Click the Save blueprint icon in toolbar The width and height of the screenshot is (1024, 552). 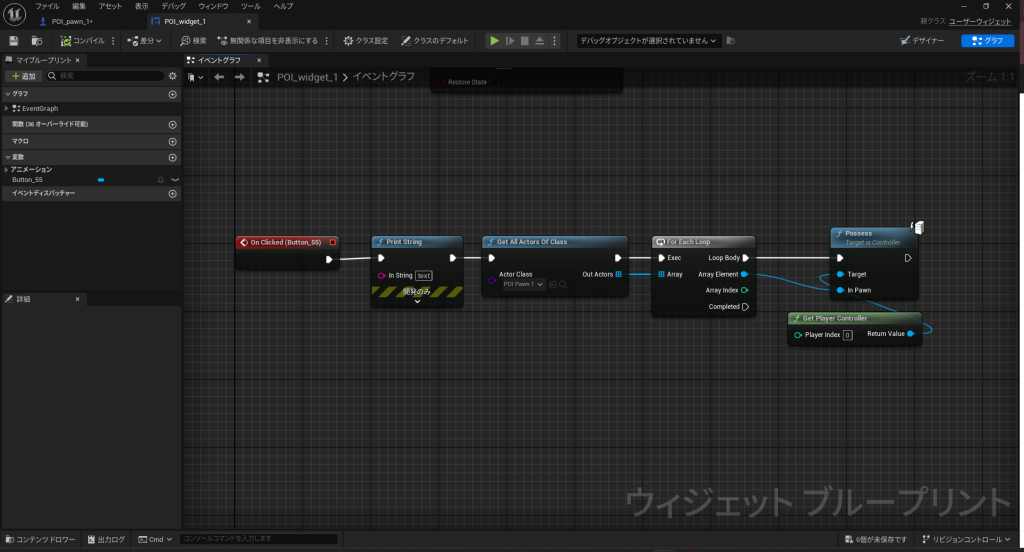13,41
